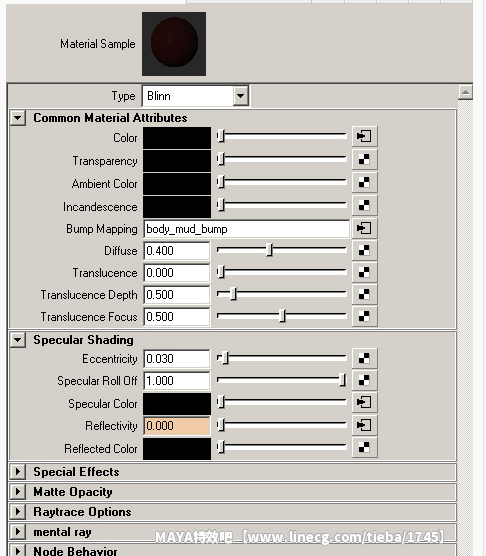The height and width of the screenshot is (556, 486).
Task: Click the Diffuse 0.400 value field
Action: click(177, 251)
